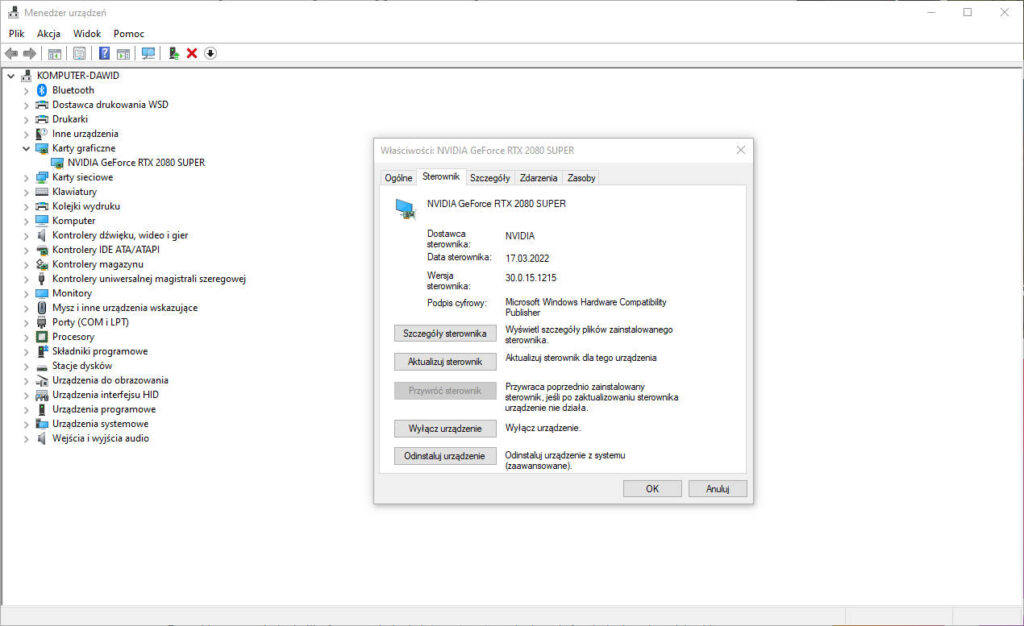
Task: Switch to the Zdarzenia tab
Action: coord(539,178)
